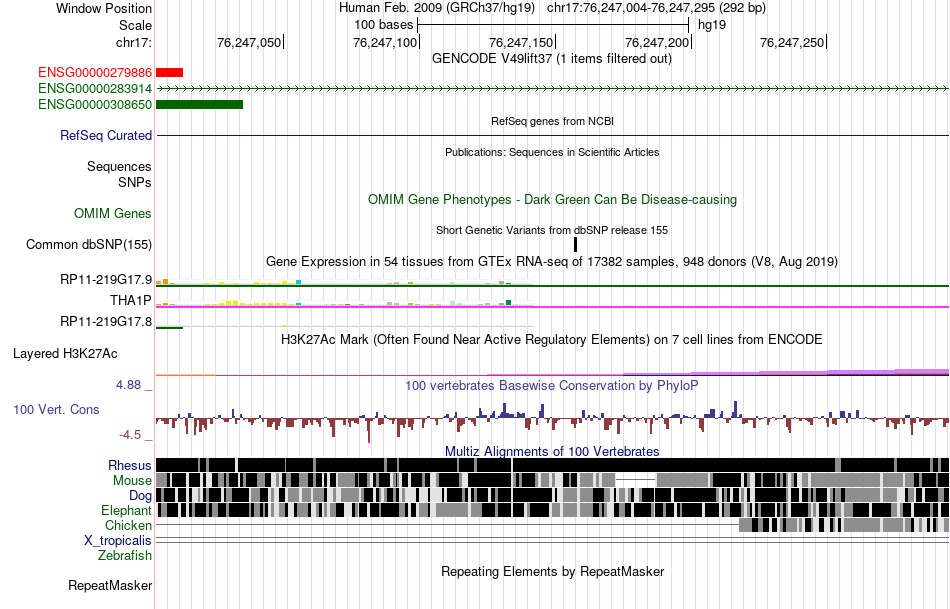950x609 pixels.
Task: Click the Elephant alignment label
Action: tap(127, 511)
